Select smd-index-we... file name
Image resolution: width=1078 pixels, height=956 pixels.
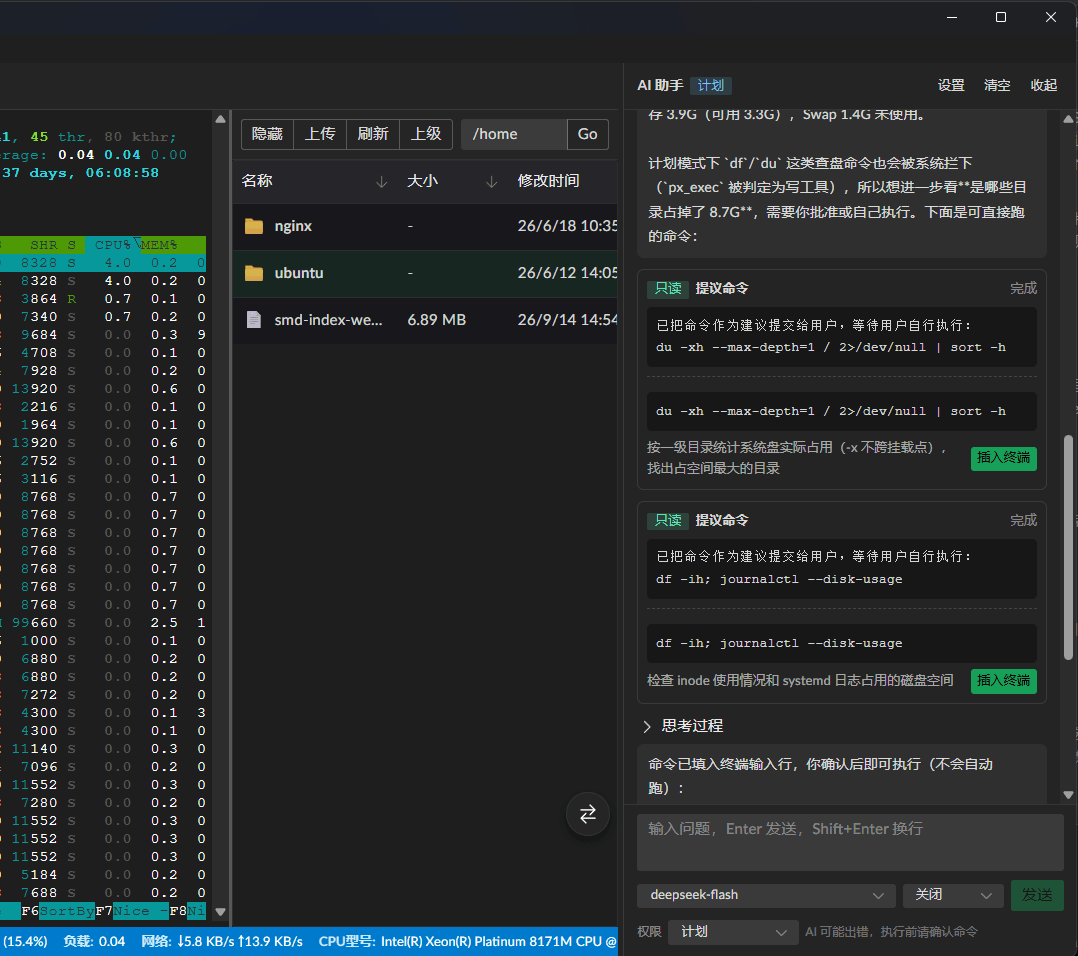pos(328,320)
